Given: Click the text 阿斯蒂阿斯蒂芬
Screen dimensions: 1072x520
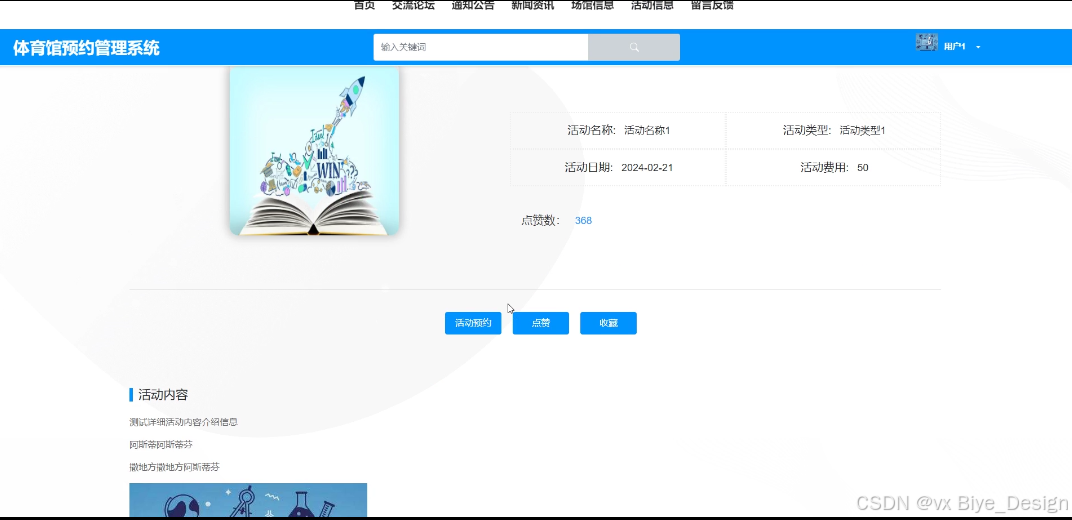Looking at the screenshot, I should (x=161, y=445).
